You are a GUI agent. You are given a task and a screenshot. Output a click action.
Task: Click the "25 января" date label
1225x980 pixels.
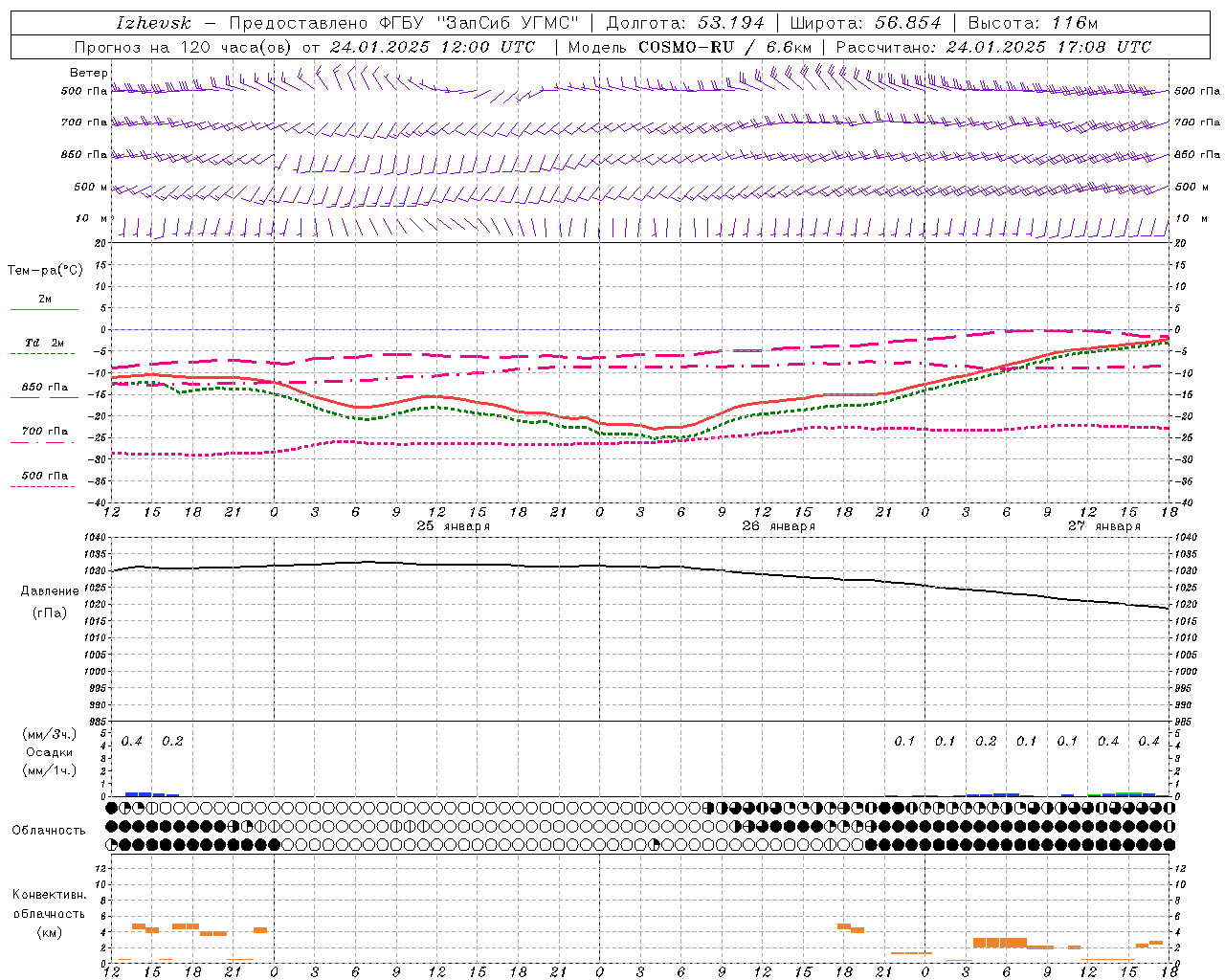tap(454, 526)
